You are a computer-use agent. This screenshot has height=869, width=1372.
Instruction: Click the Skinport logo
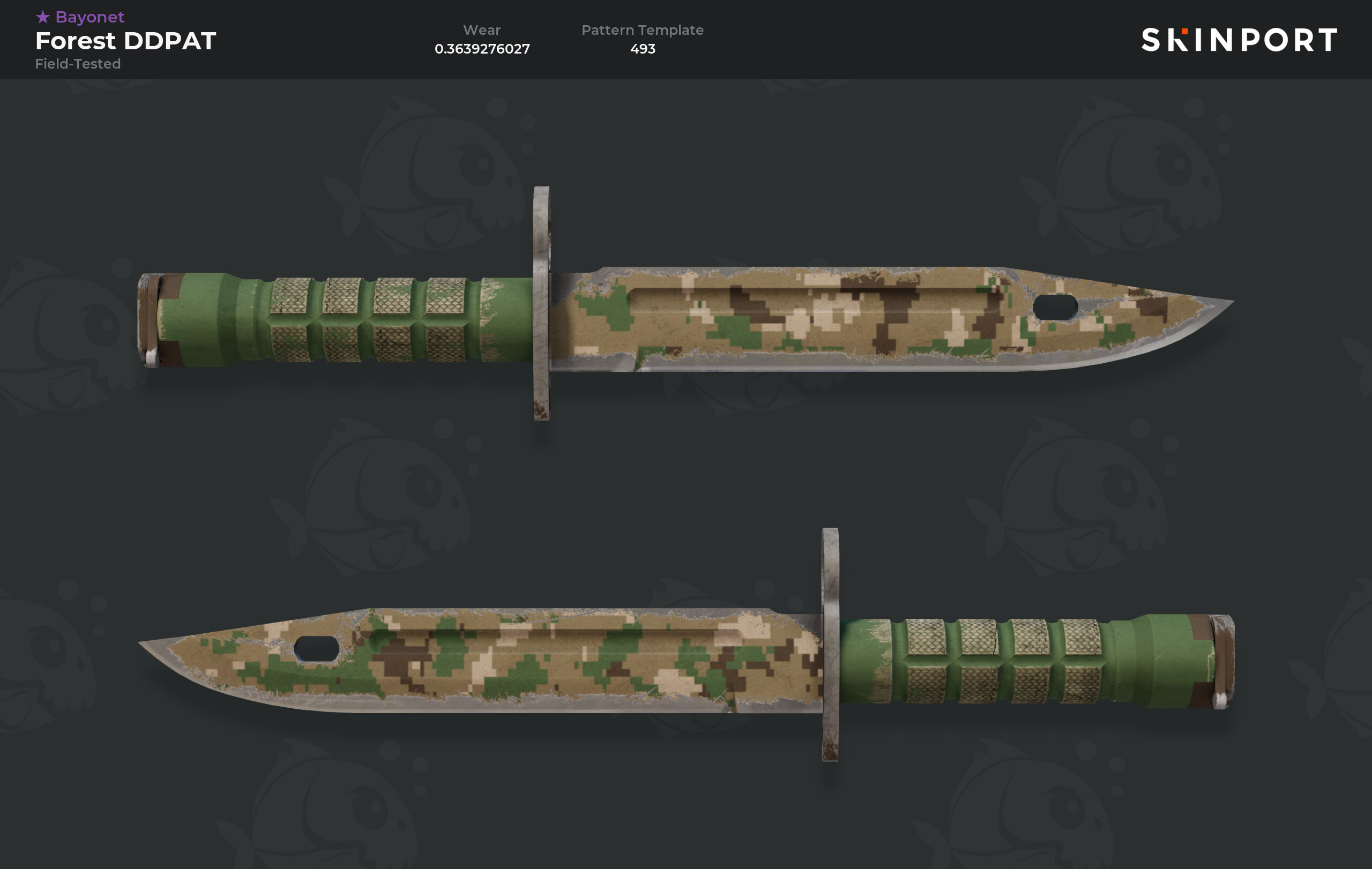tap(1239, 40)
